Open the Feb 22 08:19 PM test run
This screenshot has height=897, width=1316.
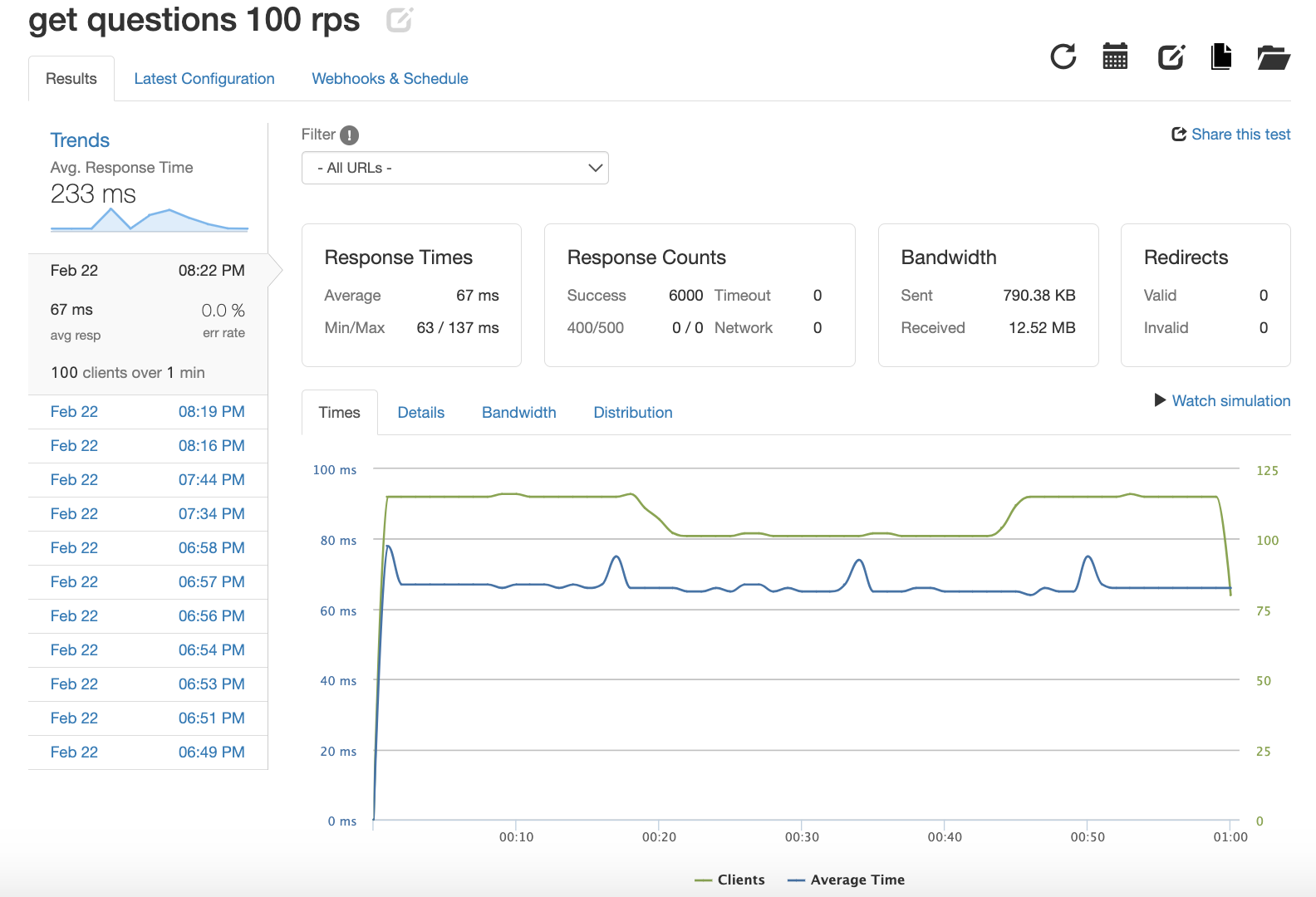point(148,412)
